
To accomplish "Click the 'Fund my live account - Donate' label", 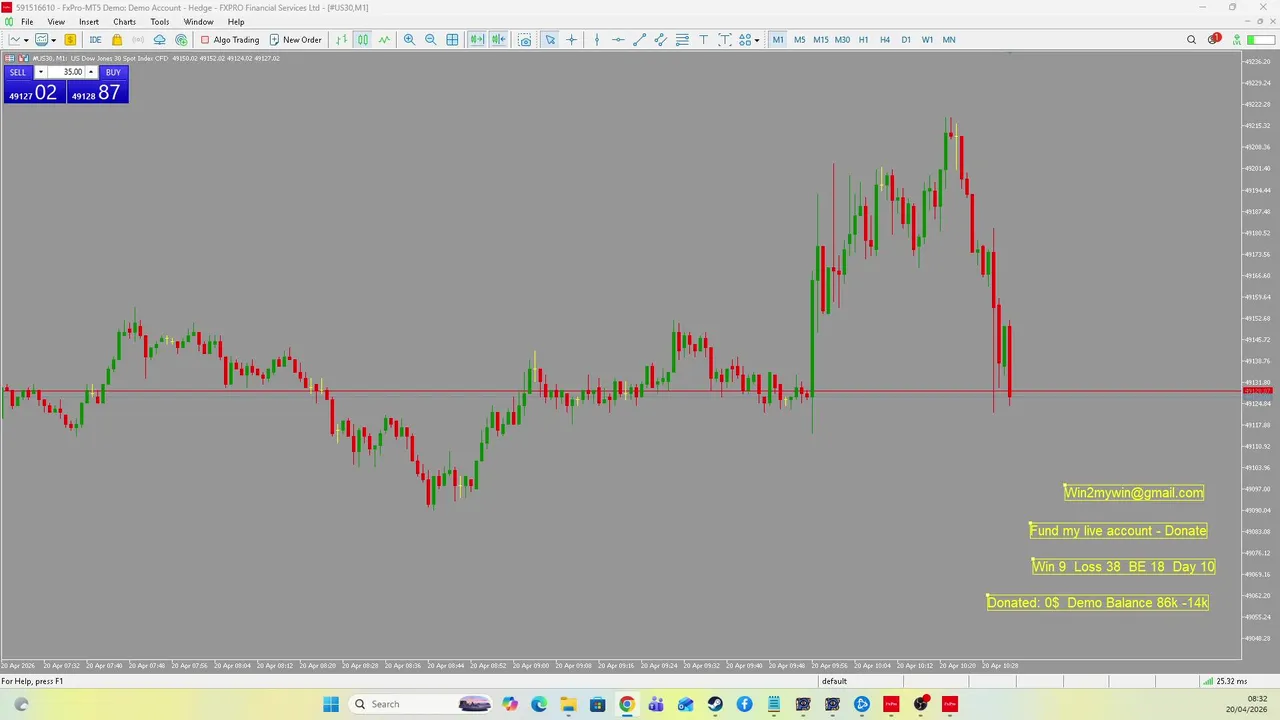I will click(1118, 530).
